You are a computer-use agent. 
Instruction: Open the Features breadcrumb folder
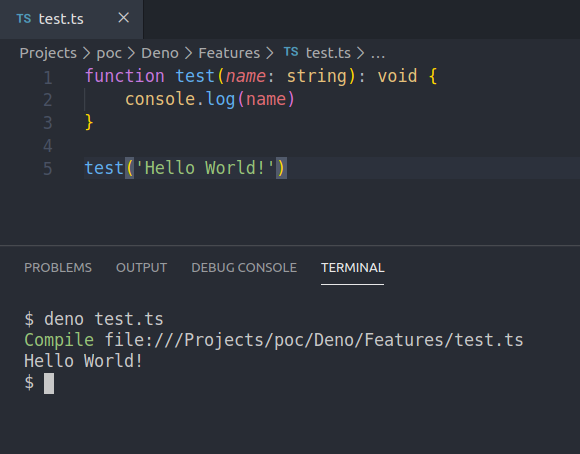click(x=229, y=53)
